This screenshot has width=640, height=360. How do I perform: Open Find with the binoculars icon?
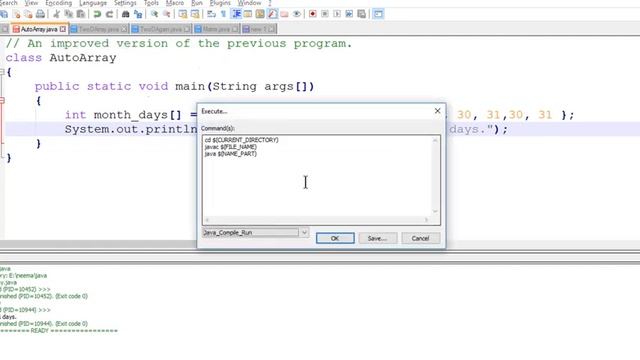tap(126, 14)
